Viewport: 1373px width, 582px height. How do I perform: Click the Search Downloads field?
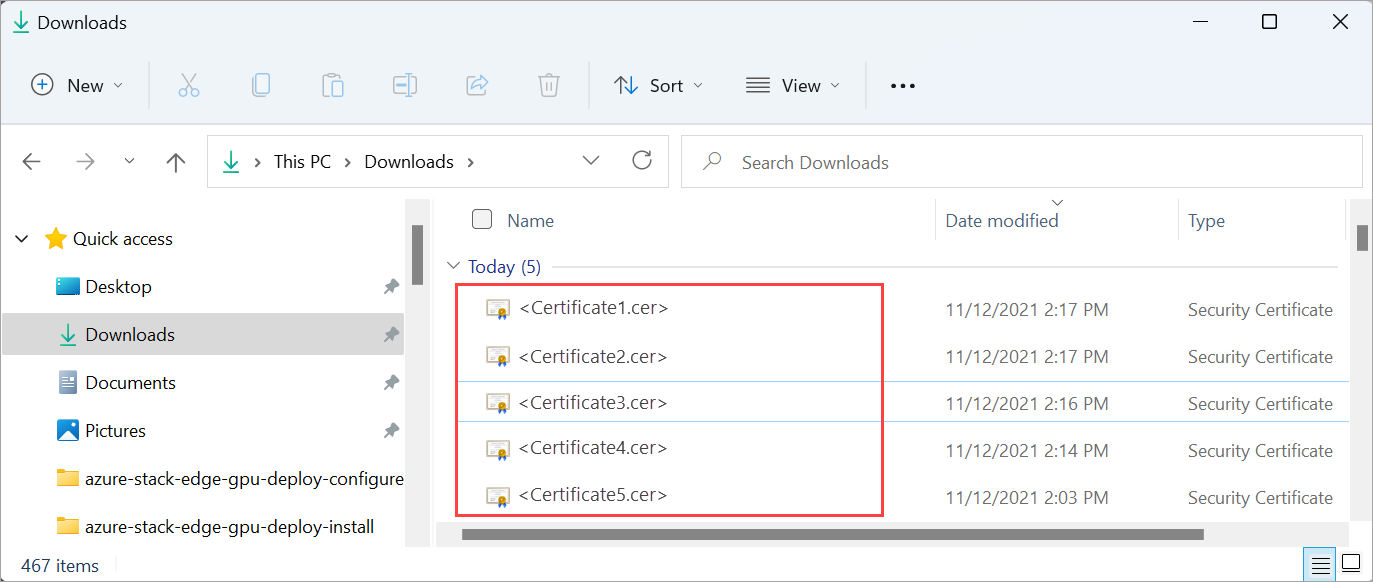(1020, 162)
